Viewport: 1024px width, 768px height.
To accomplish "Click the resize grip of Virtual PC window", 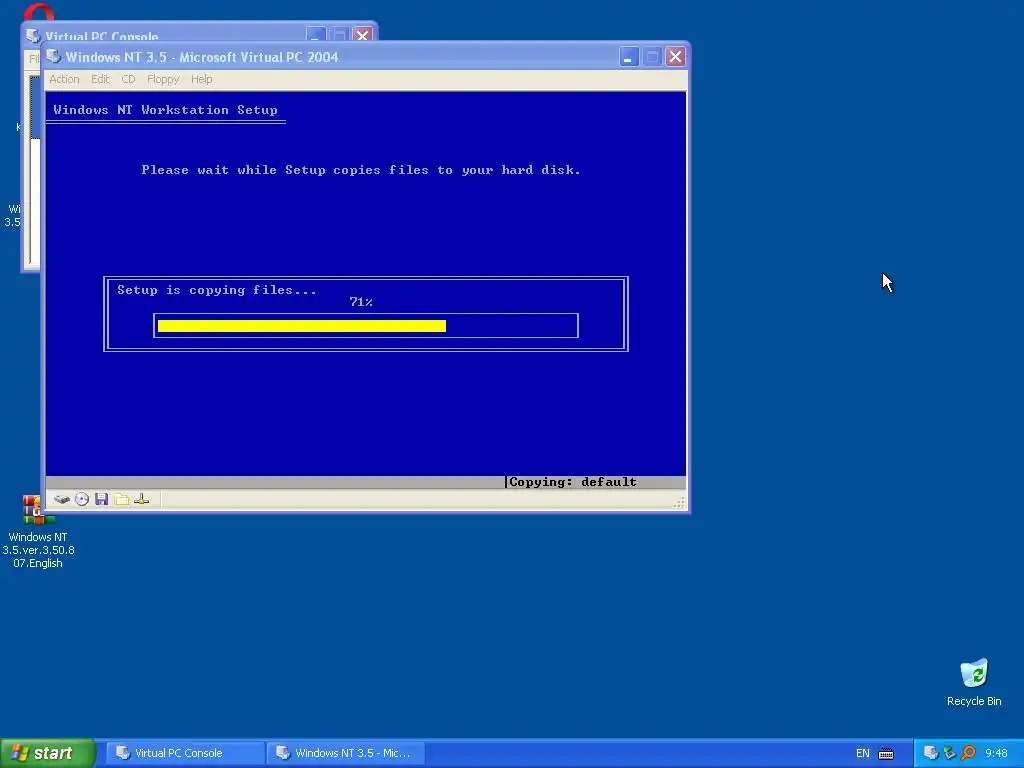I will point(679,502).
